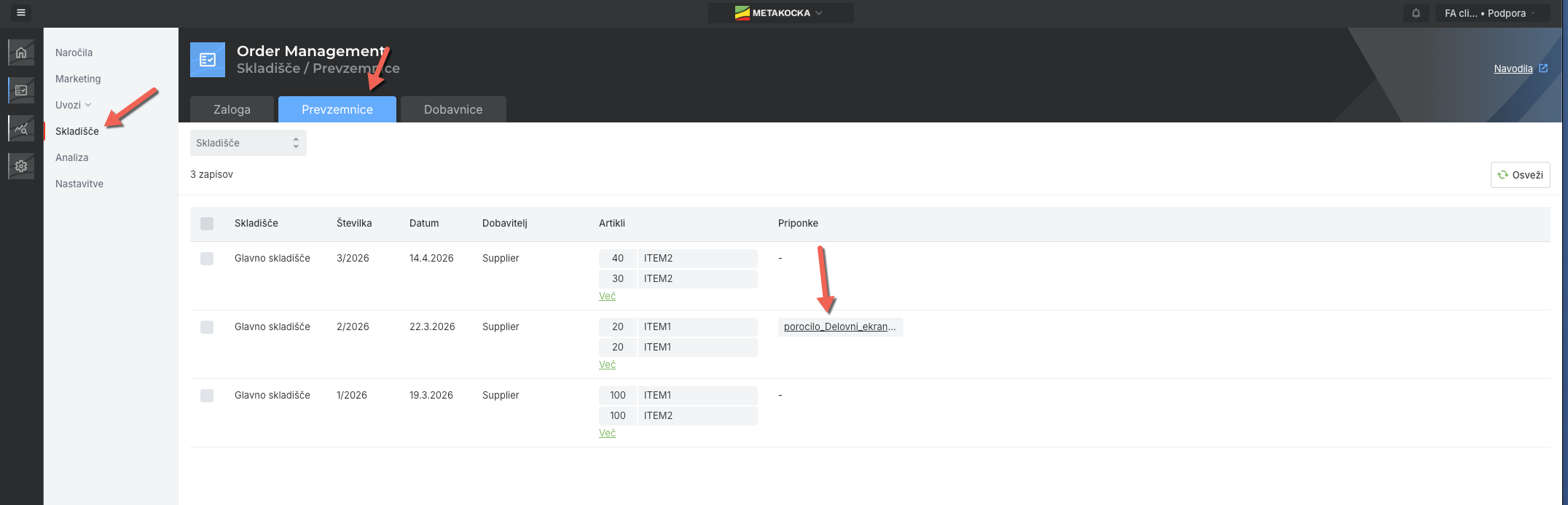Screen dimensions: 1568x505
Task: Expand the Uvozi menu section
Action: 73,105
